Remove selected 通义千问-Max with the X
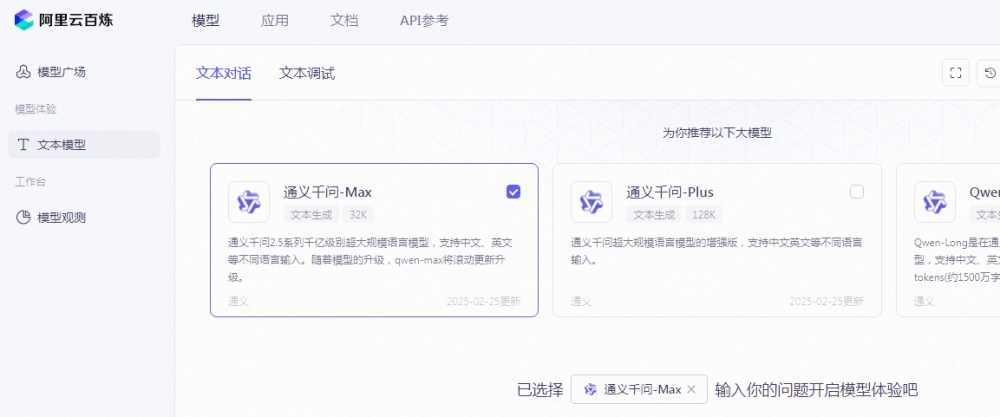 pos(691,390)
